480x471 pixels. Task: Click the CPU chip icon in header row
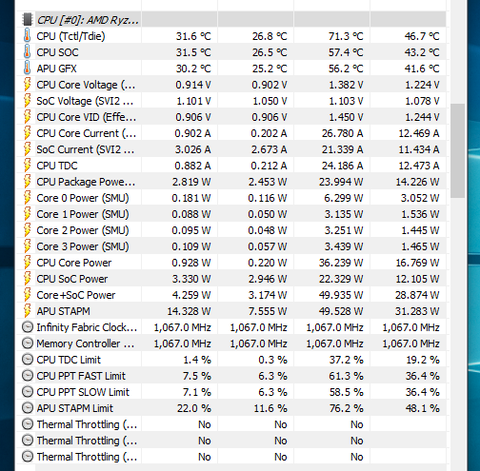(x=27, y=20)
